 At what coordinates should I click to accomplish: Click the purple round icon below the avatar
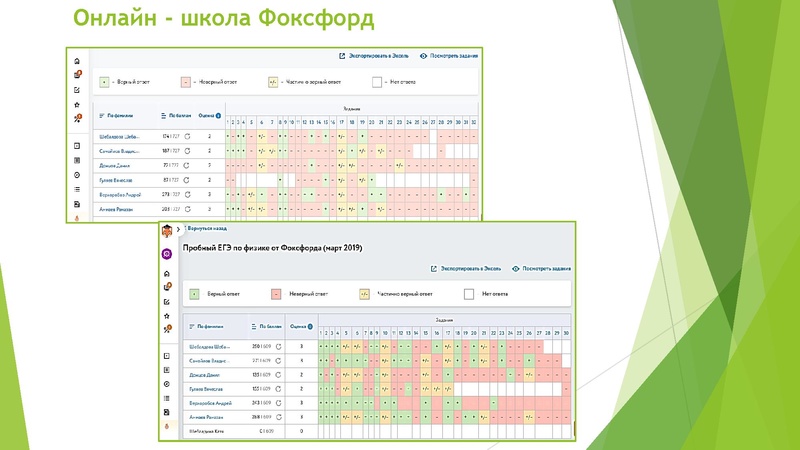(x=166, y=253)
